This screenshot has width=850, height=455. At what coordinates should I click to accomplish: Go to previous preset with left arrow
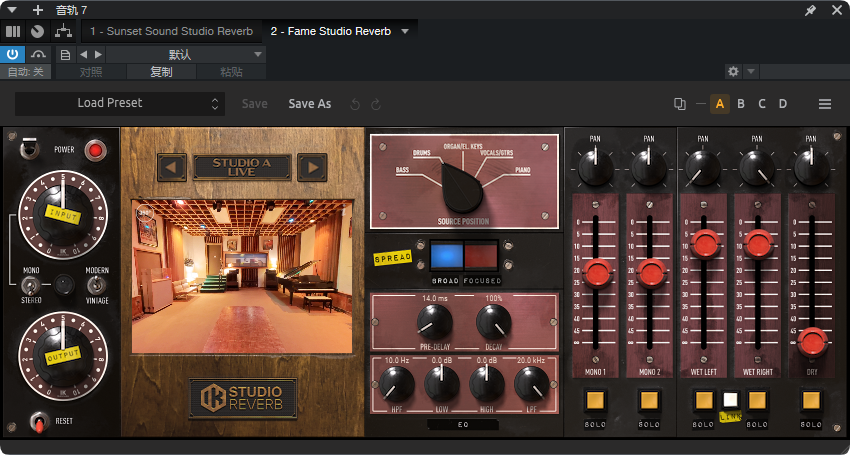pos(83,55)
